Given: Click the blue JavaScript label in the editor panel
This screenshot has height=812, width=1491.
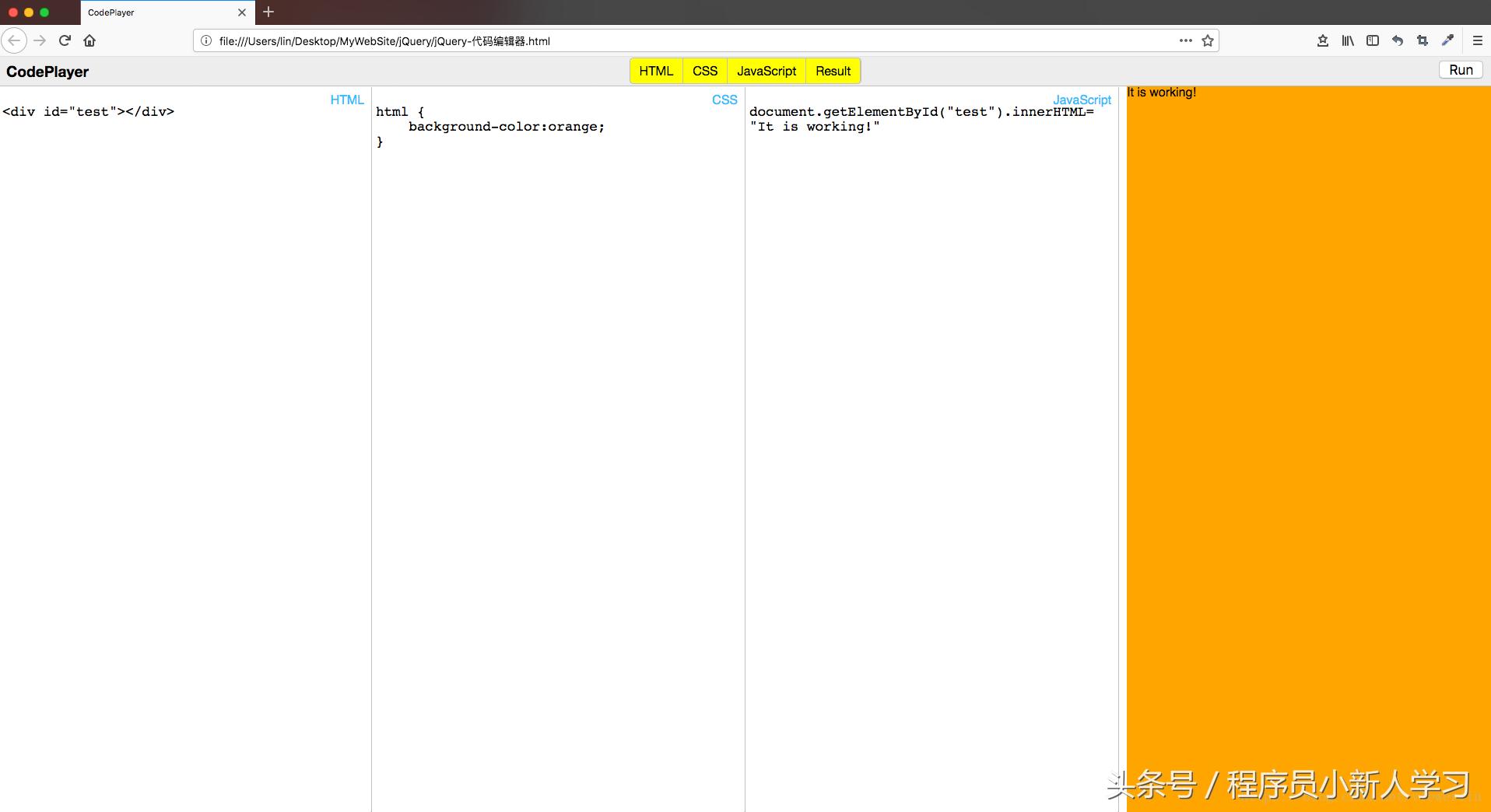Looking at the screenshot, I should pyautogui.click(x=1082, y=100).
